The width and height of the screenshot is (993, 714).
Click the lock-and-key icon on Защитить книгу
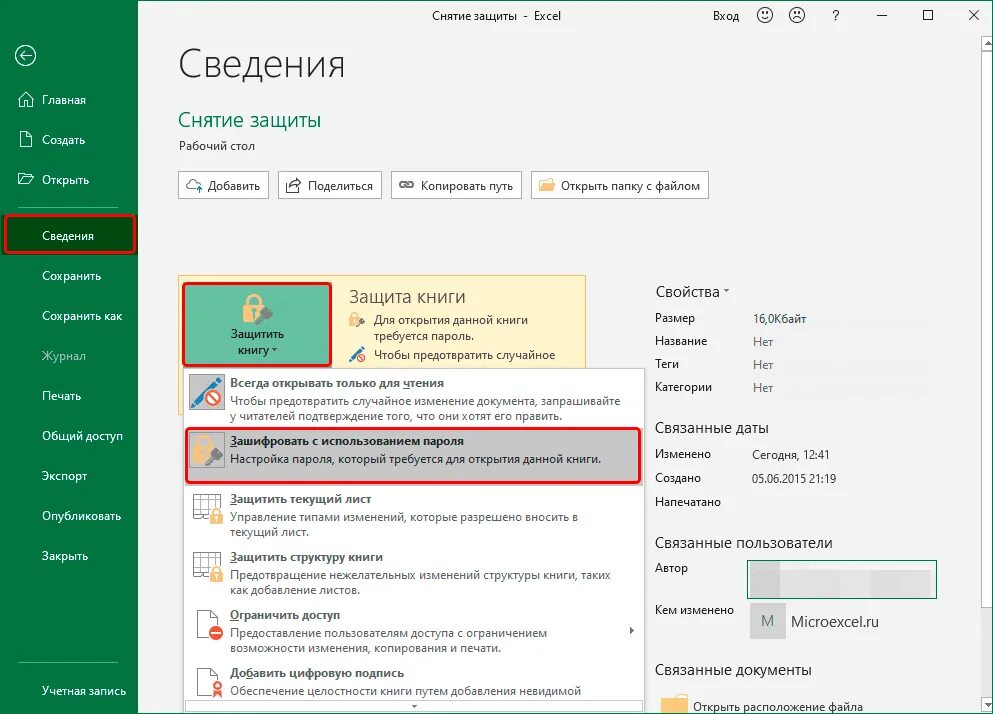(x=256, y=309)
